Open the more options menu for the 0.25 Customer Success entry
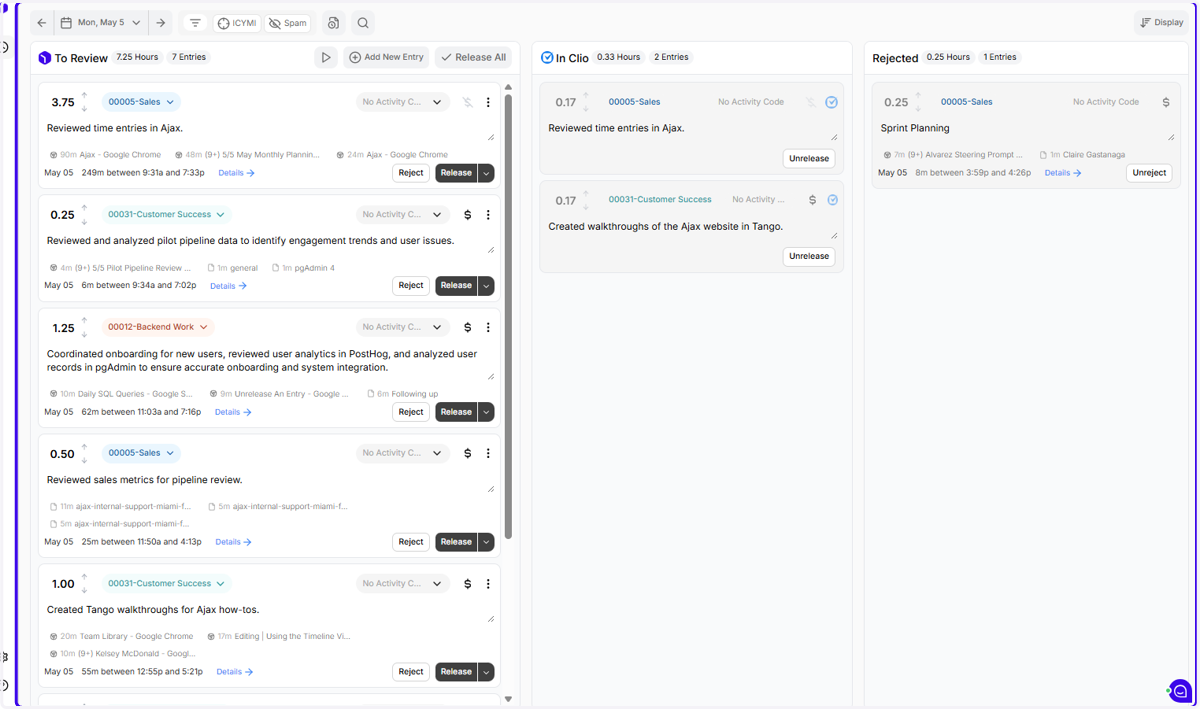Screen dimensions: 1200x709 click(488, 214)
